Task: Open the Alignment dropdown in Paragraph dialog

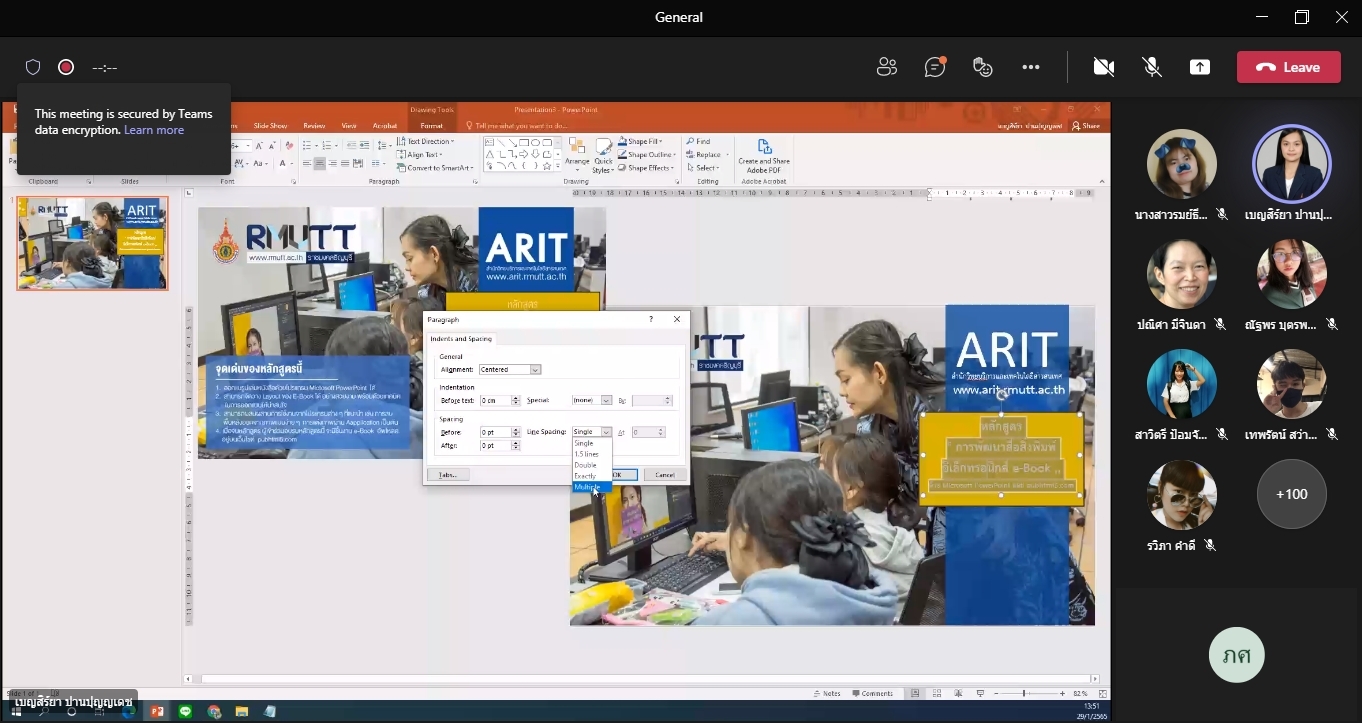Action: [510, 370]
